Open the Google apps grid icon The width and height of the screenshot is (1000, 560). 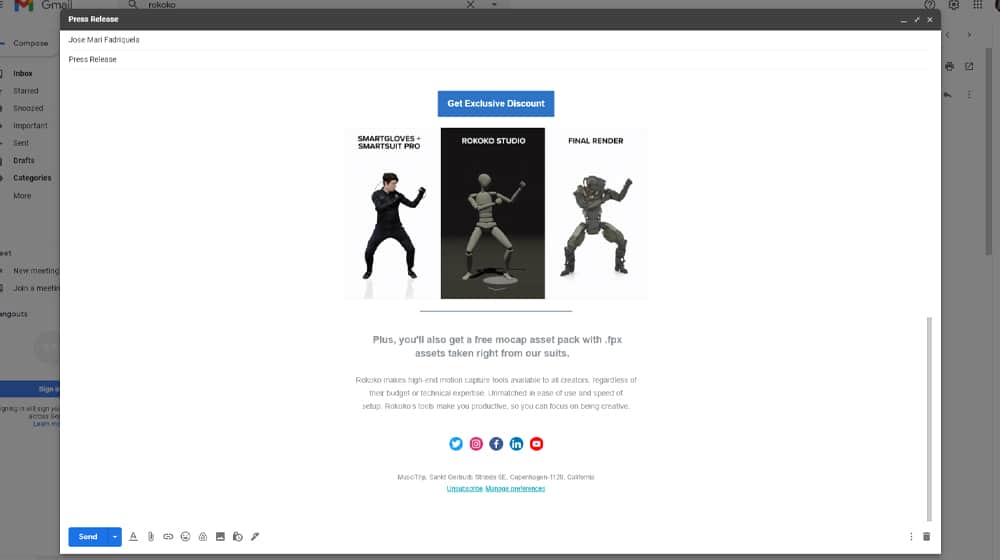[978, 4]
